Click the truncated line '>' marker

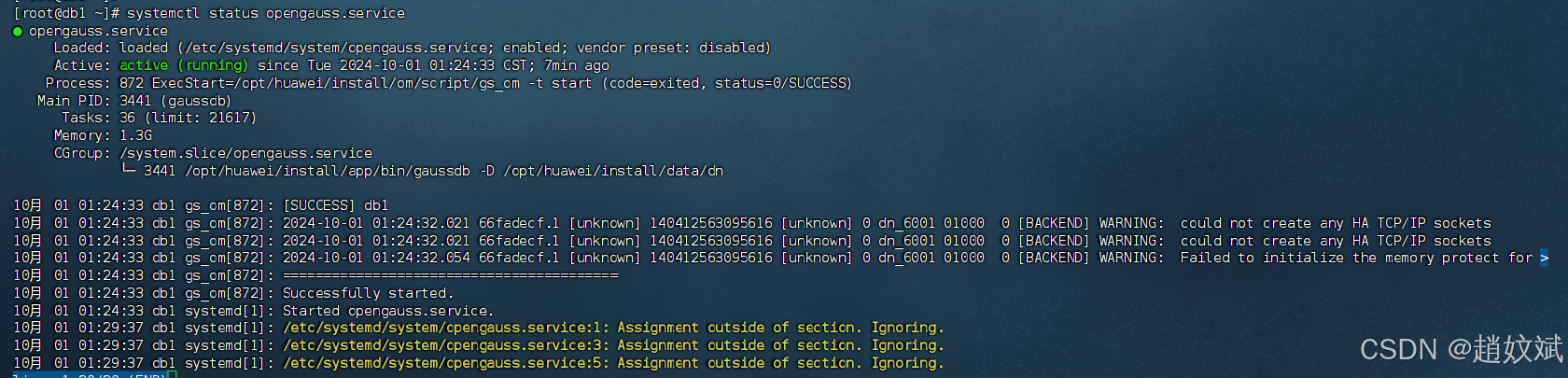pyautogui.click(x=1545, y=258)
